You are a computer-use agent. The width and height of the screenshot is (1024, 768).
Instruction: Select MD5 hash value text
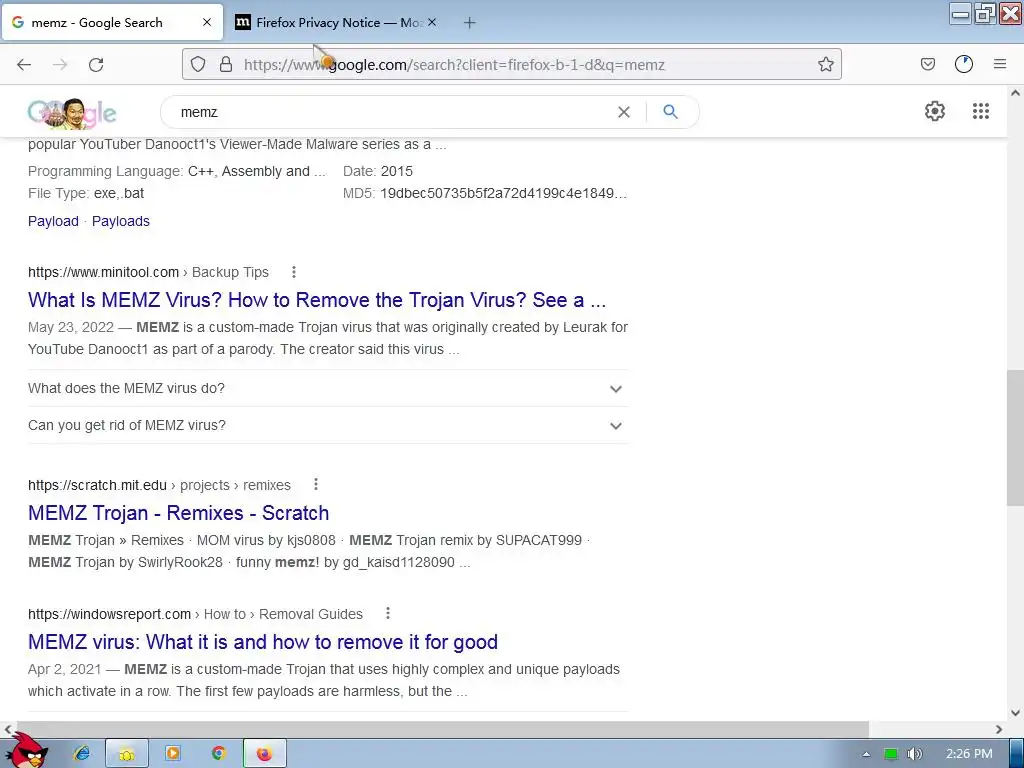pos(504,193)
